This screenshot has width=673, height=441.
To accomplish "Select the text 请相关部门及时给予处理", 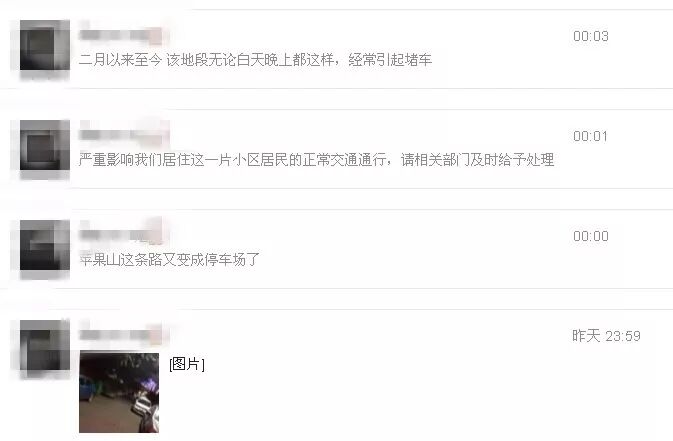I will coord(477,160).
